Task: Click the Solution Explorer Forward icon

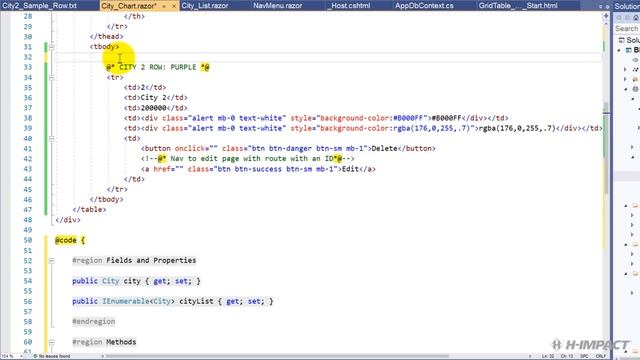Action: coord(627,18)
